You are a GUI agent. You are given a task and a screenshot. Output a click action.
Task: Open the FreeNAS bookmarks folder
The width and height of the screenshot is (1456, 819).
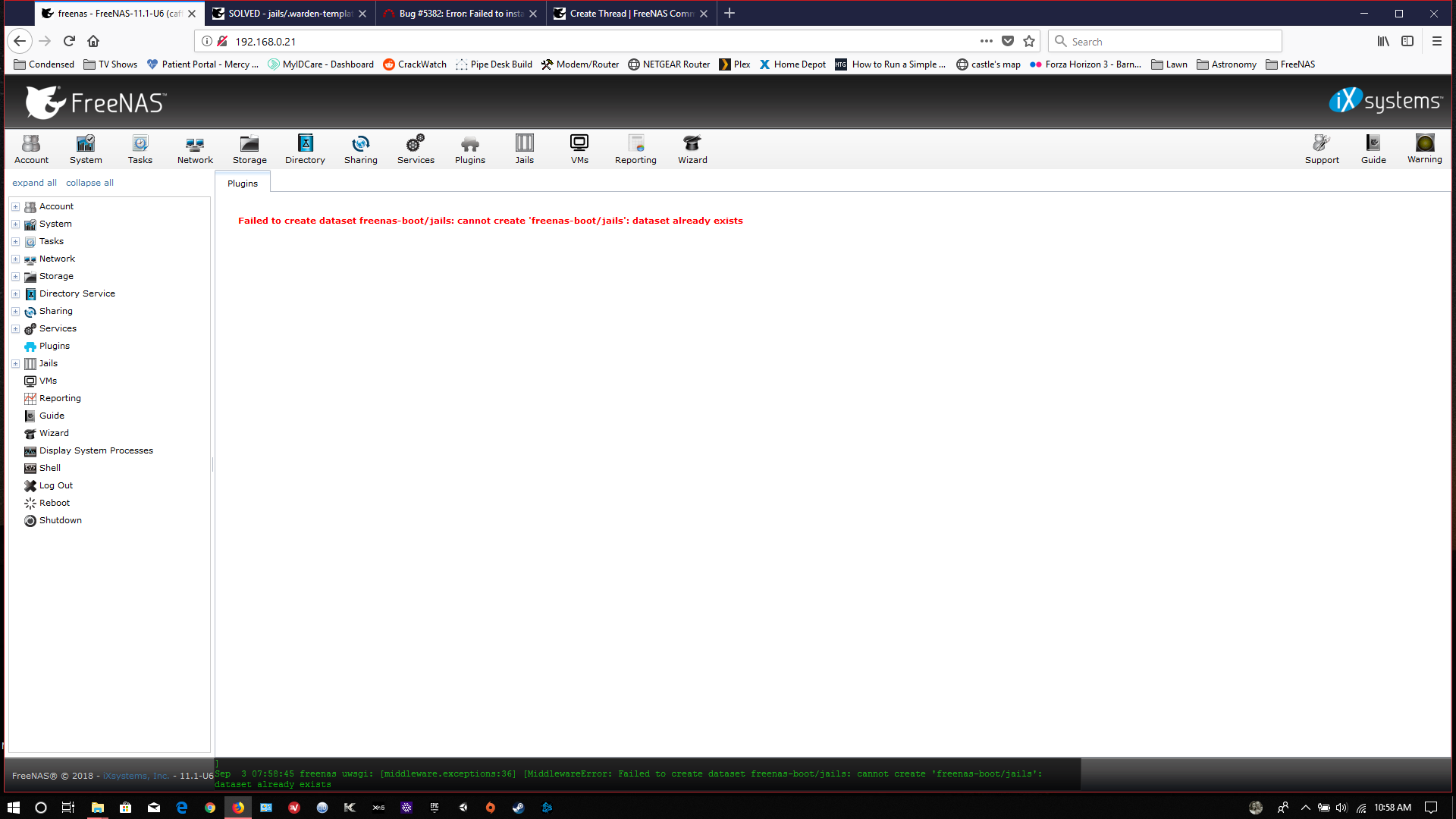tap(1290, 64)
